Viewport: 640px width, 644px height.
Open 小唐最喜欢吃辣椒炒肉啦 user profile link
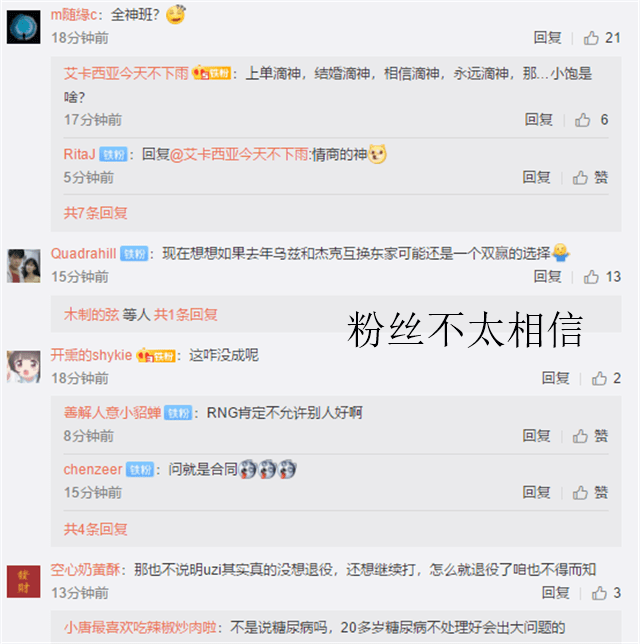pyautogui.click(x=140, y=627)
